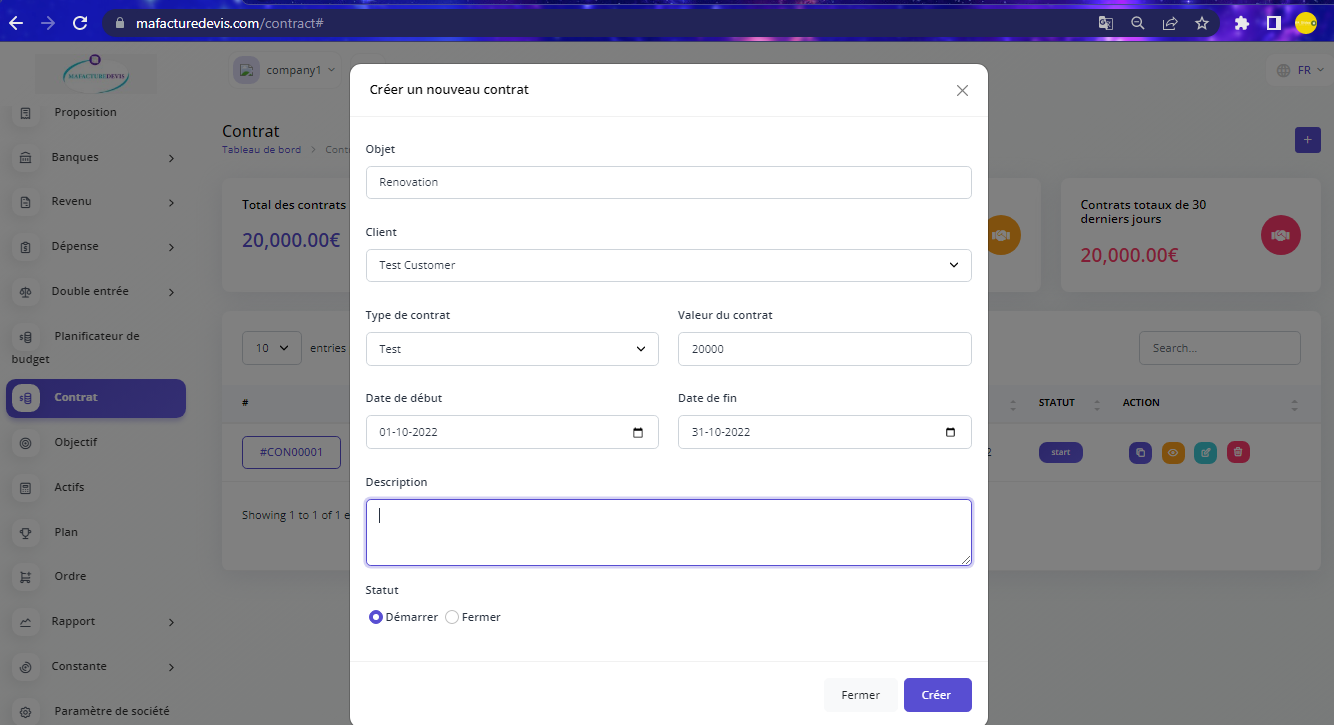View contract #CON00001 with the eye icon
The height and width of the screenshot is (725, 1334).
[x=1173, y=453]
